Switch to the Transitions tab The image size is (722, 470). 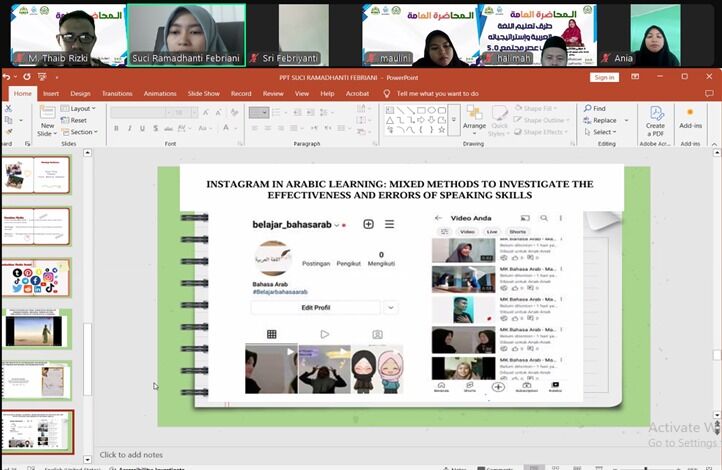117,93
